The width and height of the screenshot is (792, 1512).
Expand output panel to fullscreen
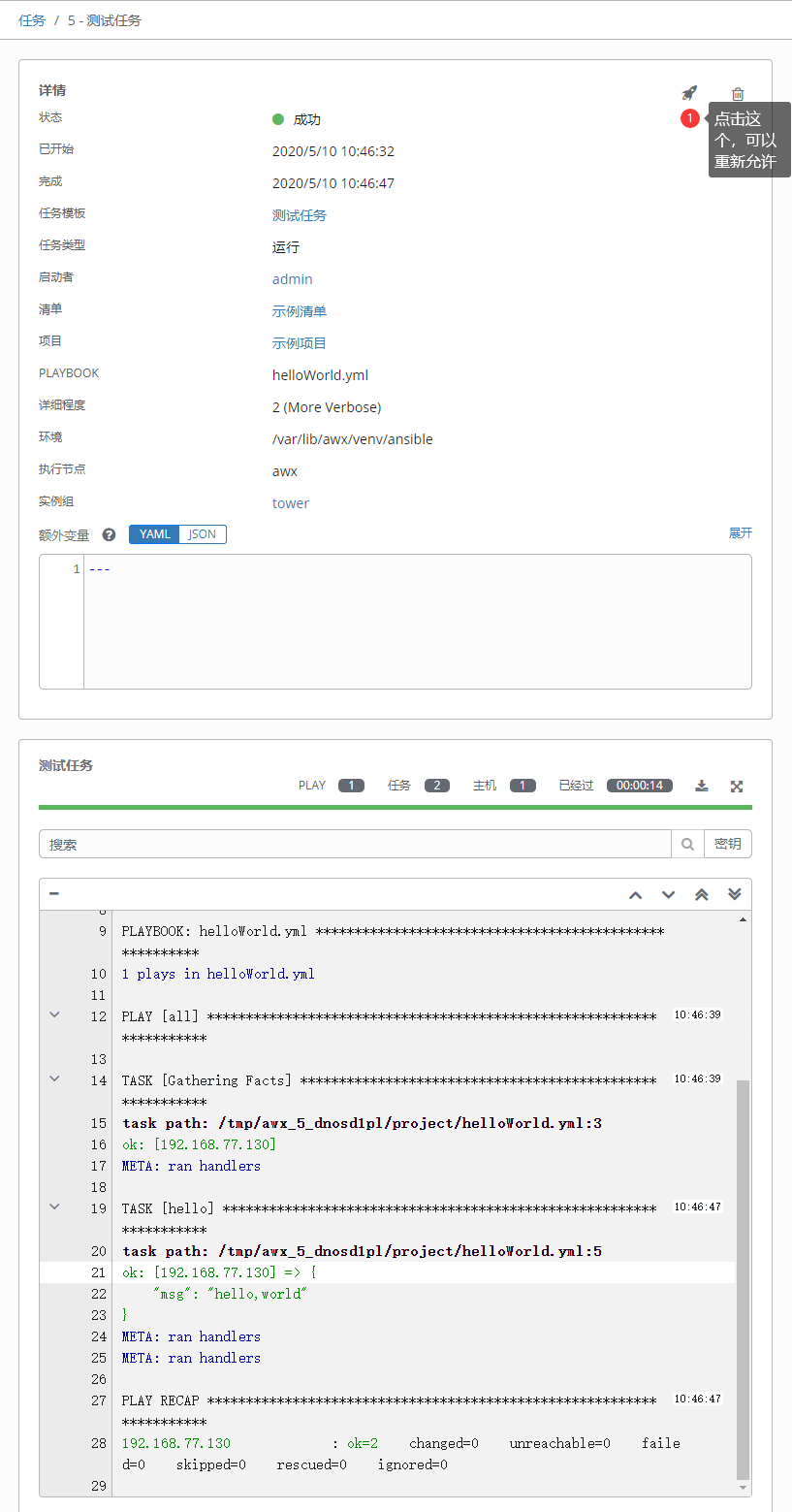click(x=737, y=786)
